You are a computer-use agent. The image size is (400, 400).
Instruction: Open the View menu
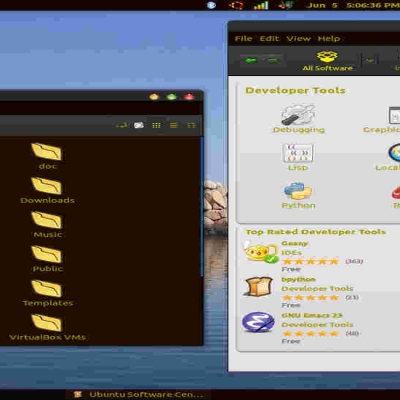point(299,39)
